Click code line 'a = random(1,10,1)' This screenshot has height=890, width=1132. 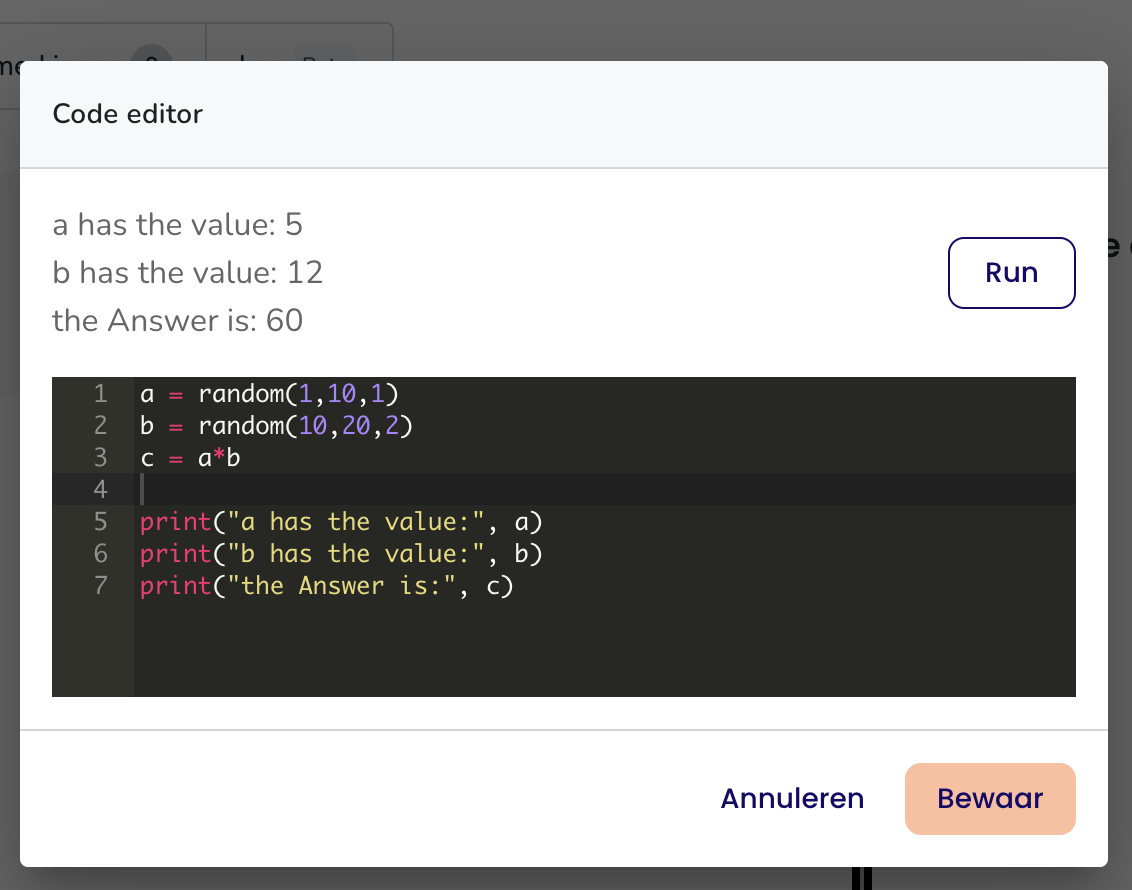[x=269, y=393]
